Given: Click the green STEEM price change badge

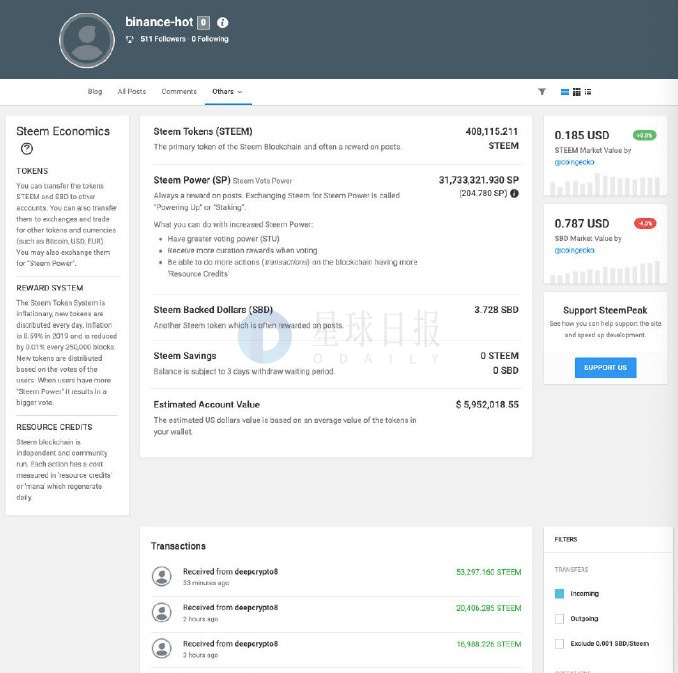Looking at the screenshot, I should tap(644, 135).
